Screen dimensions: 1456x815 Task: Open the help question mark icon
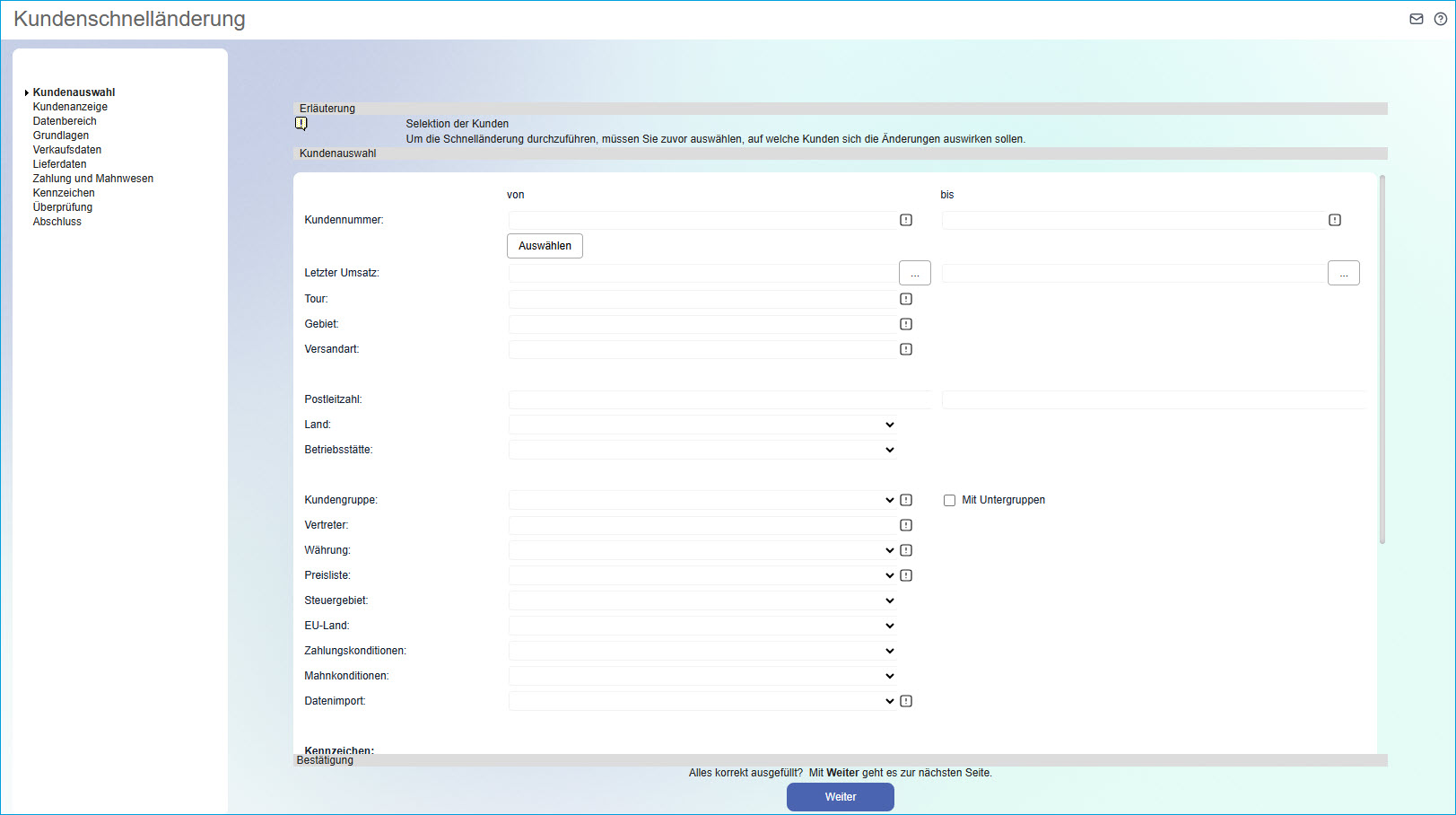point(1440,19)
